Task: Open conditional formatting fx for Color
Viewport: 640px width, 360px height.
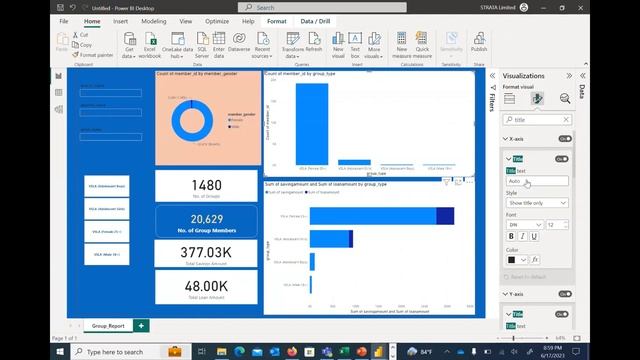Action: [535, 260]
